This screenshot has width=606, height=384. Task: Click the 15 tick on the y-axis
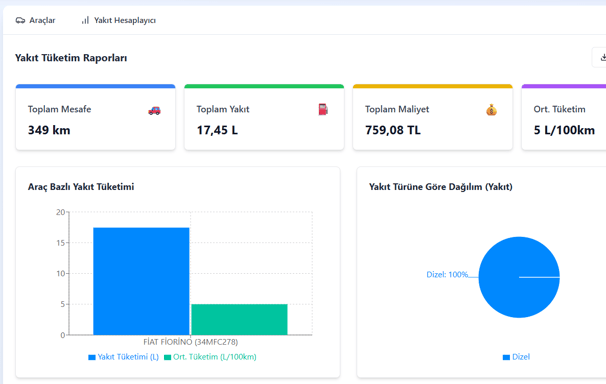[61, 243]
